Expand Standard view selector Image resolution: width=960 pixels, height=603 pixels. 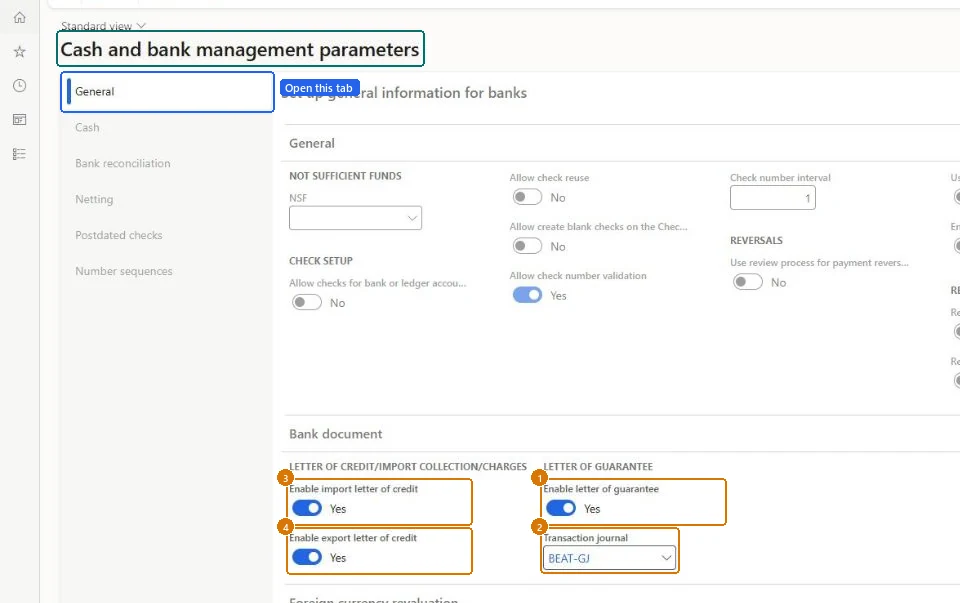click(x=103, y=26)
